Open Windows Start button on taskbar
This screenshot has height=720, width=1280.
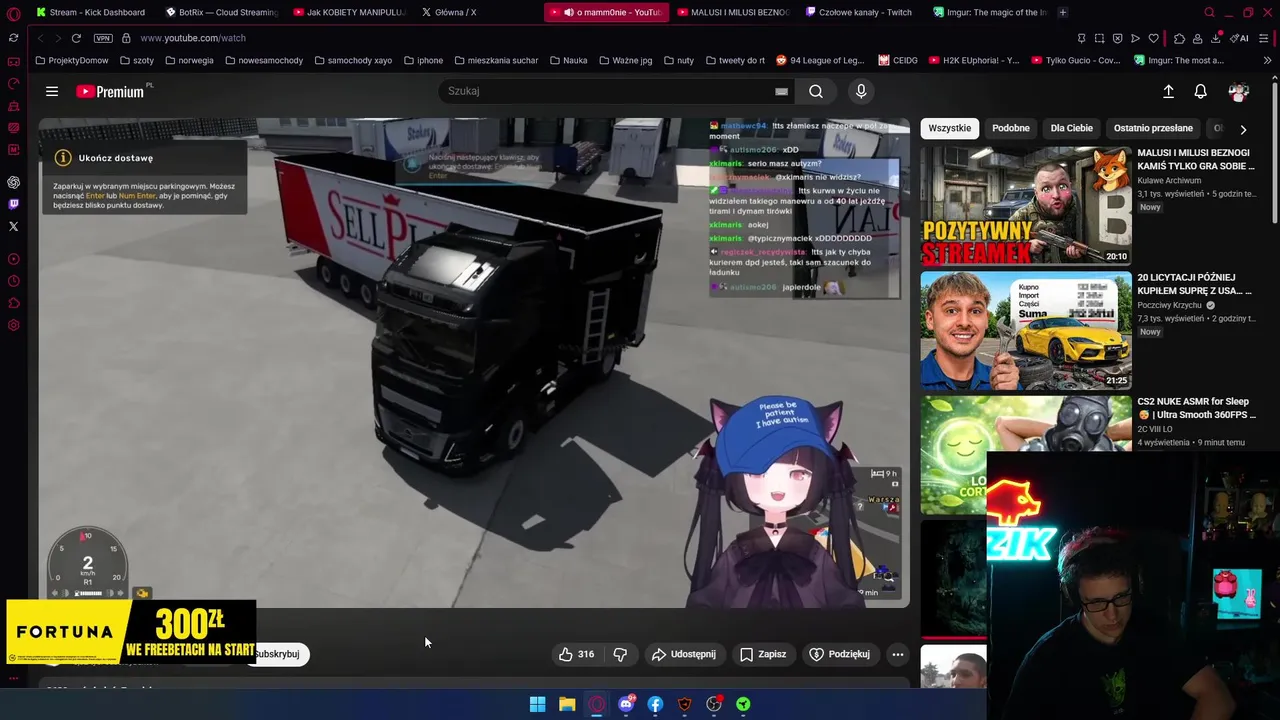pyautogui.click(x=537, y=704)
